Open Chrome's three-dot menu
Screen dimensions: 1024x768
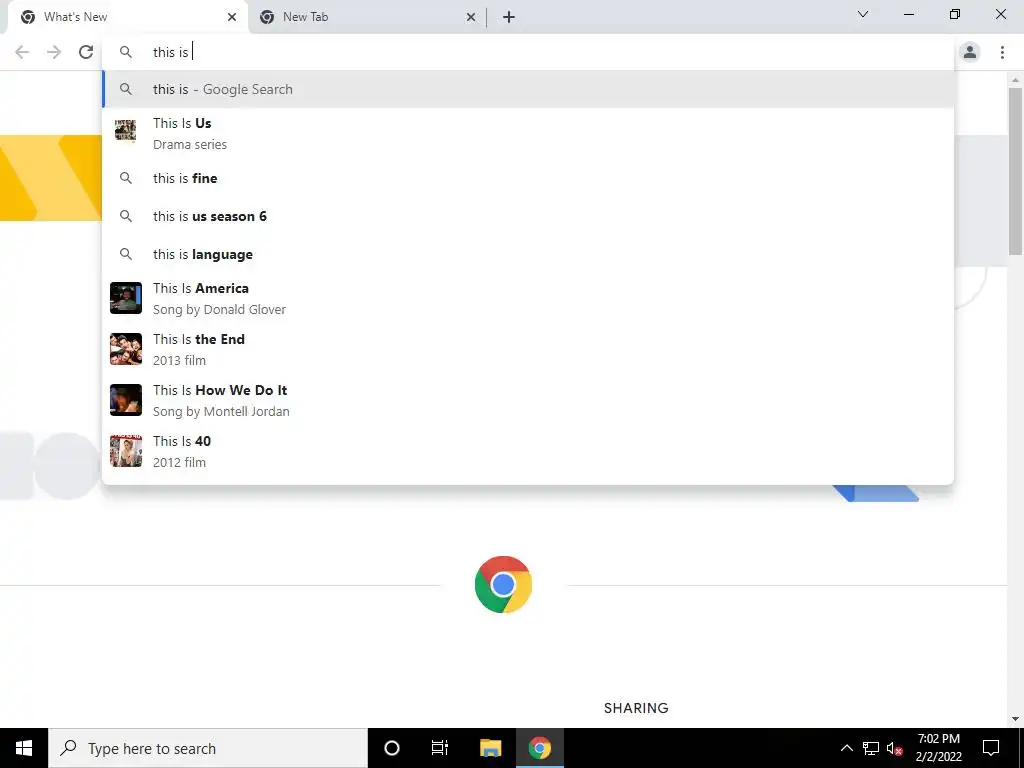pyautogui.click(x=1002, y=52)
